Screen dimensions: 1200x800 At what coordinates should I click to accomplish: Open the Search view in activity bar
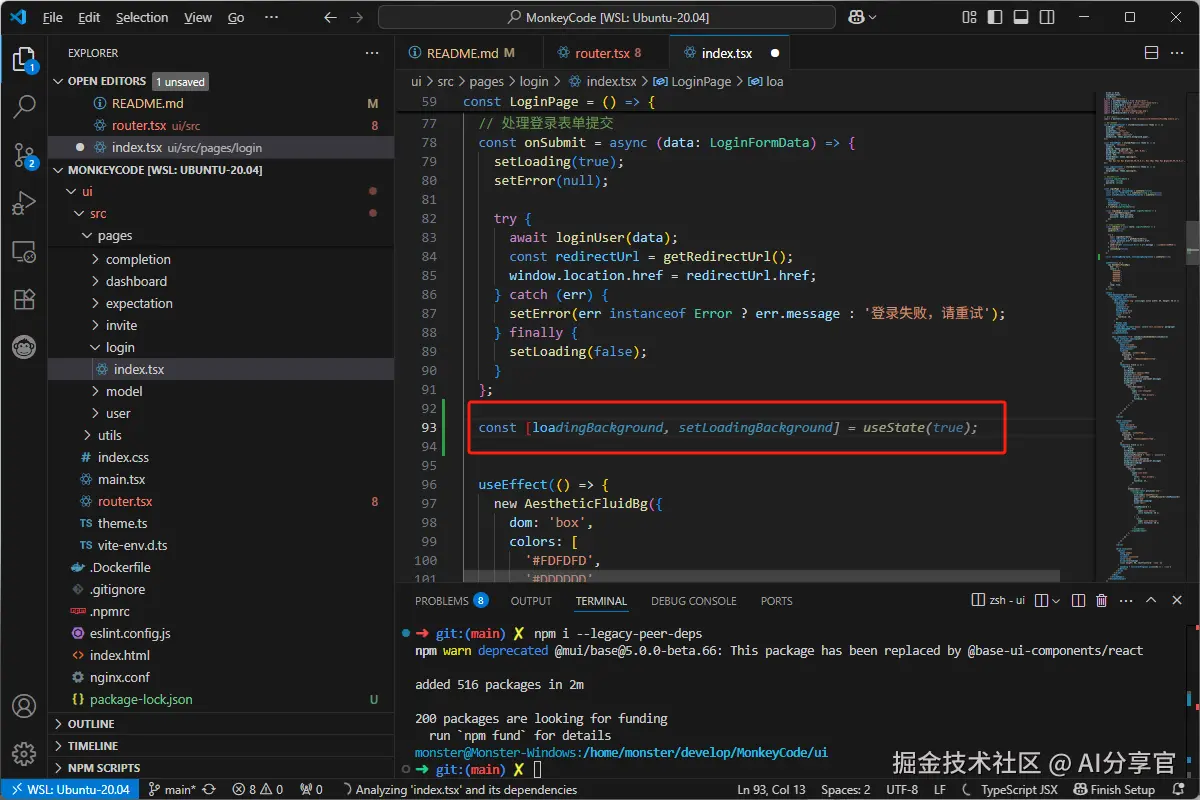(24, 107)
